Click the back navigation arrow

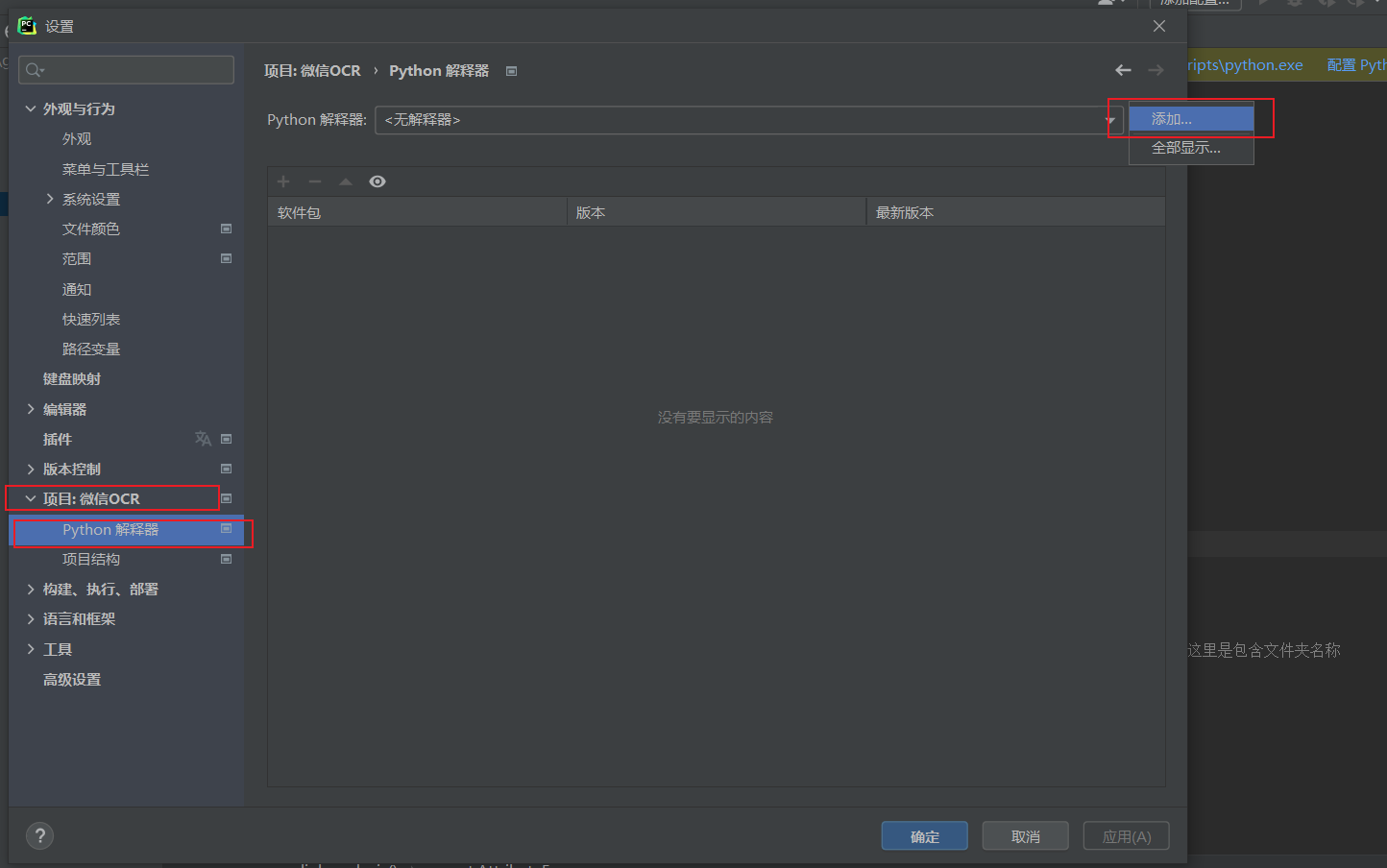coord(1123,70)
